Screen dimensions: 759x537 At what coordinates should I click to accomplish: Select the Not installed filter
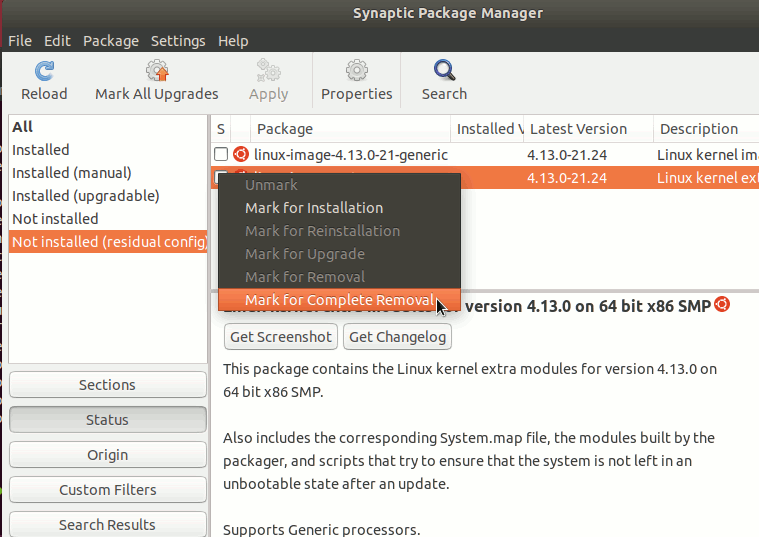[108, 219]
